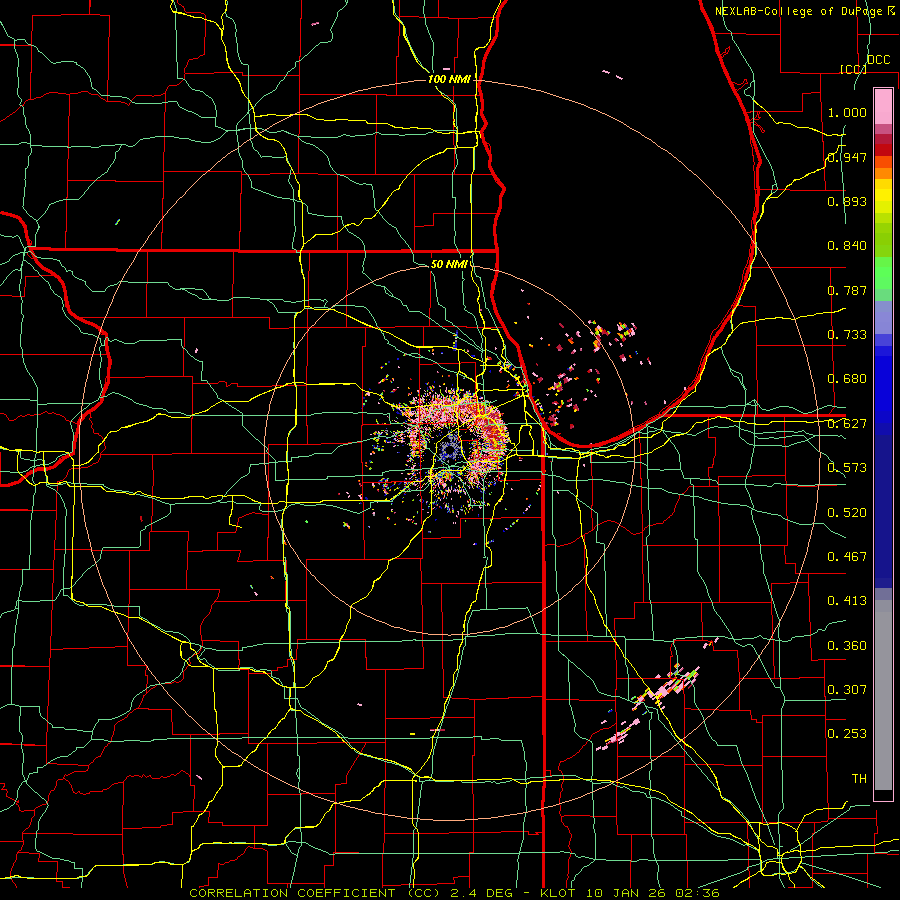The image size is (900, 900).
Task: Click the 0.360 scale value
Action: point(847,646)
